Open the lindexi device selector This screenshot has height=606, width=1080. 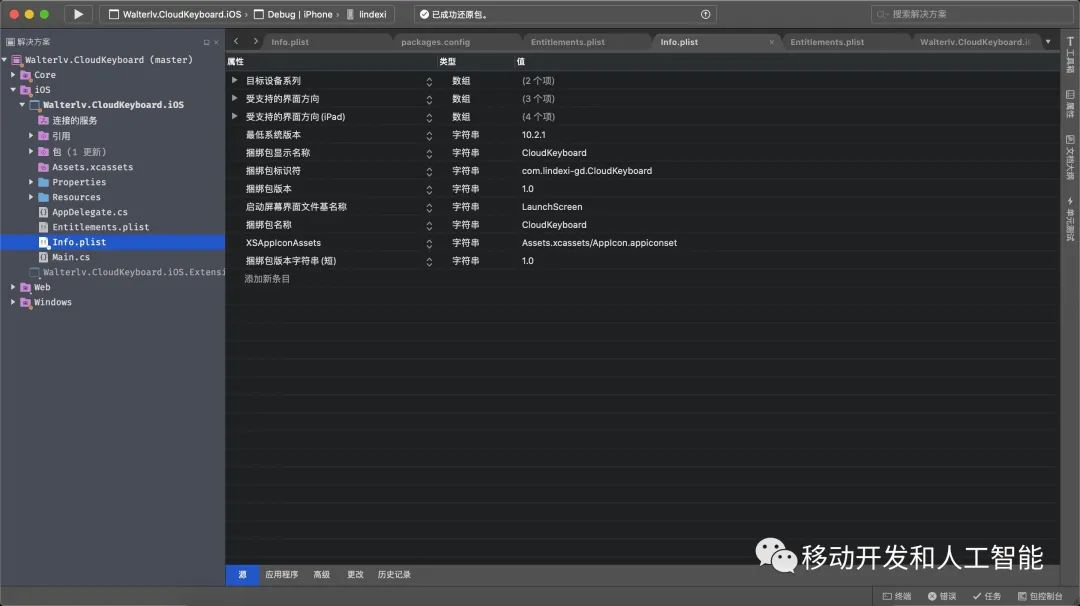coord(366,14)
